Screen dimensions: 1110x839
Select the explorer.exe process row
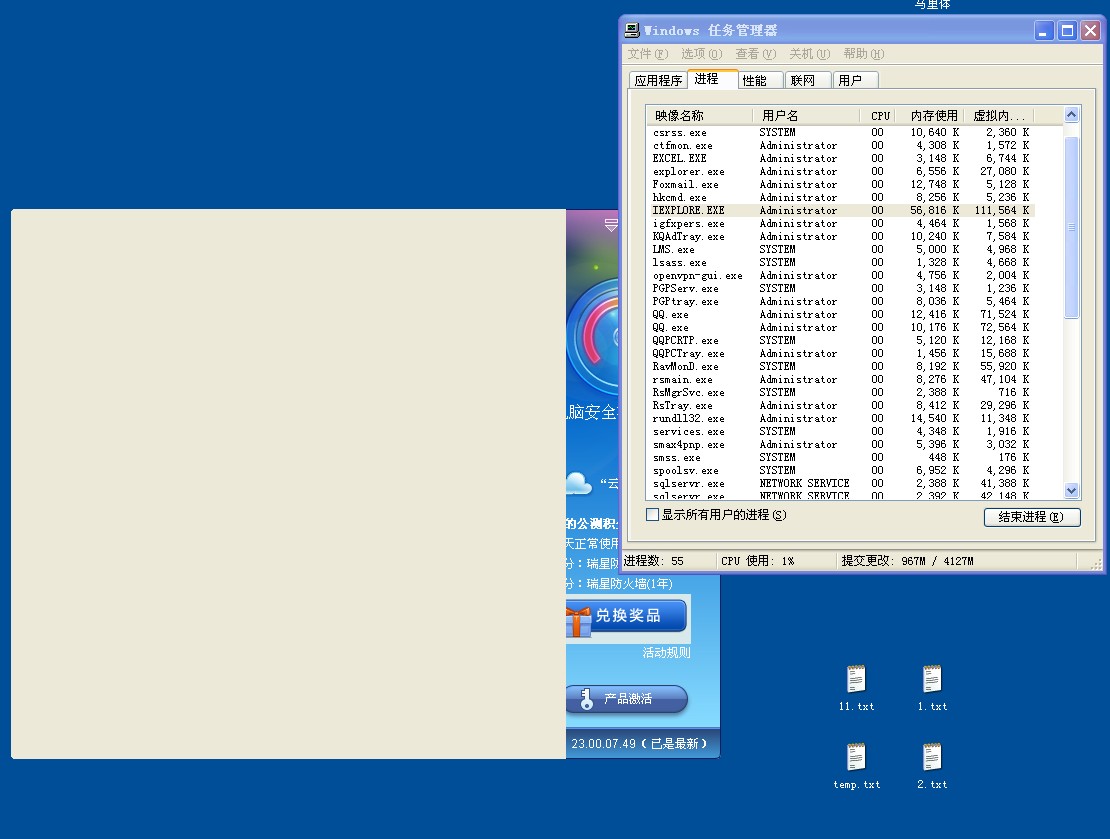point(841,171)
